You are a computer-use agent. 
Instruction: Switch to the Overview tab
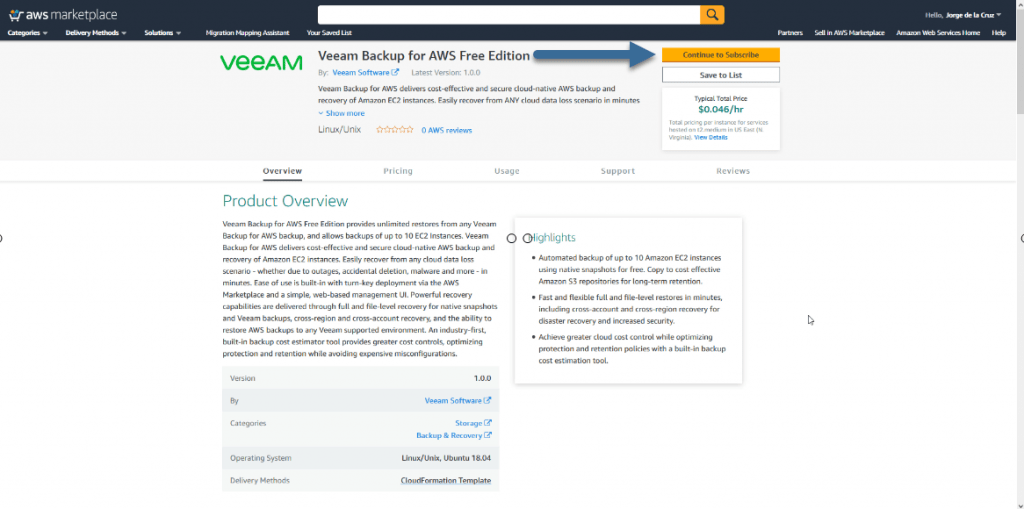282,171
